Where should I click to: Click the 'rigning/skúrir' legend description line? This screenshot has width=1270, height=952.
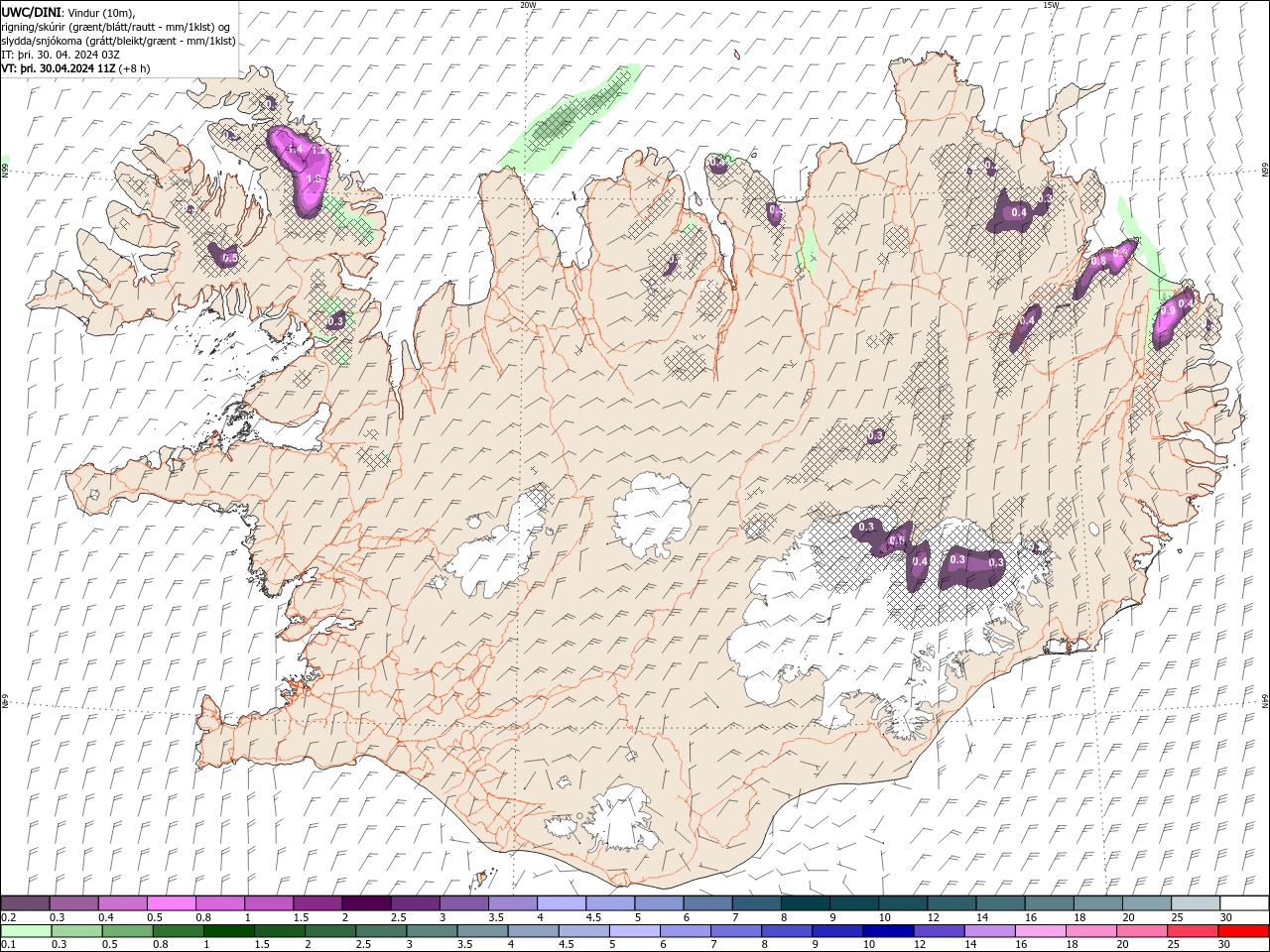point(116,27)
